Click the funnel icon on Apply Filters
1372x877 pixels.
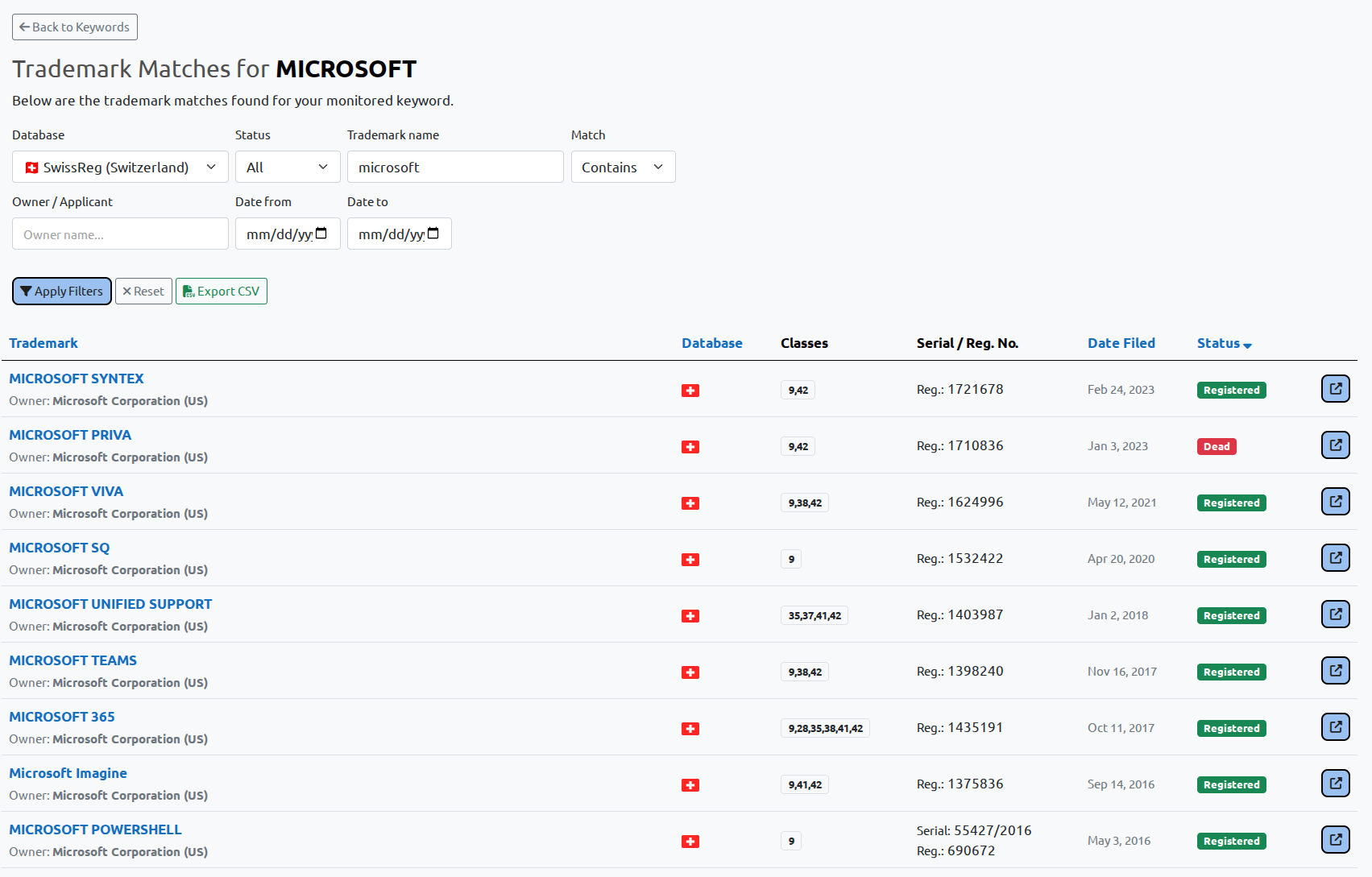click(27, 291)
